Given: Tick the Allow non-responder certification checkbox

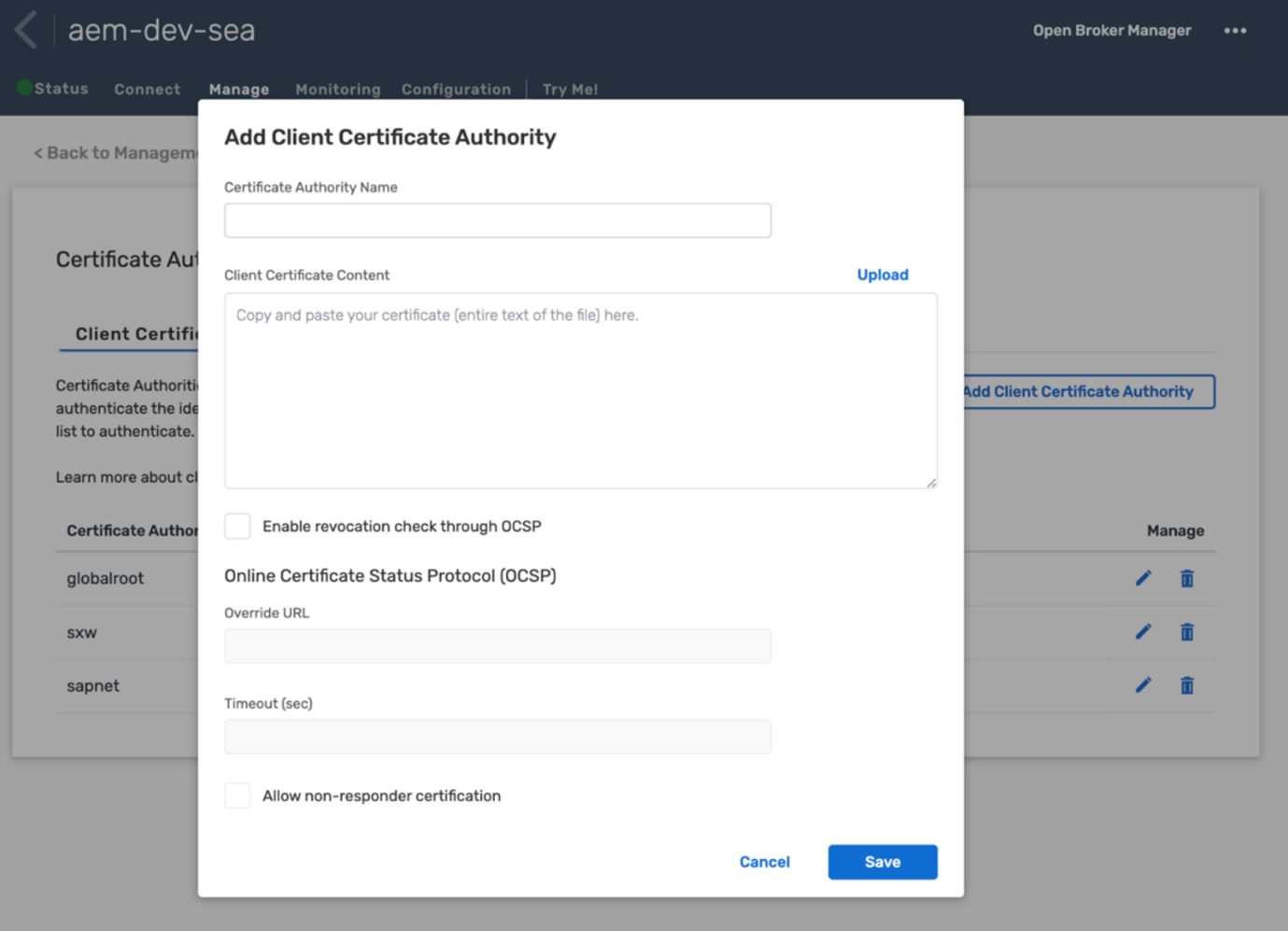Looking at the screenshot, I should click(x=237, y=796).
